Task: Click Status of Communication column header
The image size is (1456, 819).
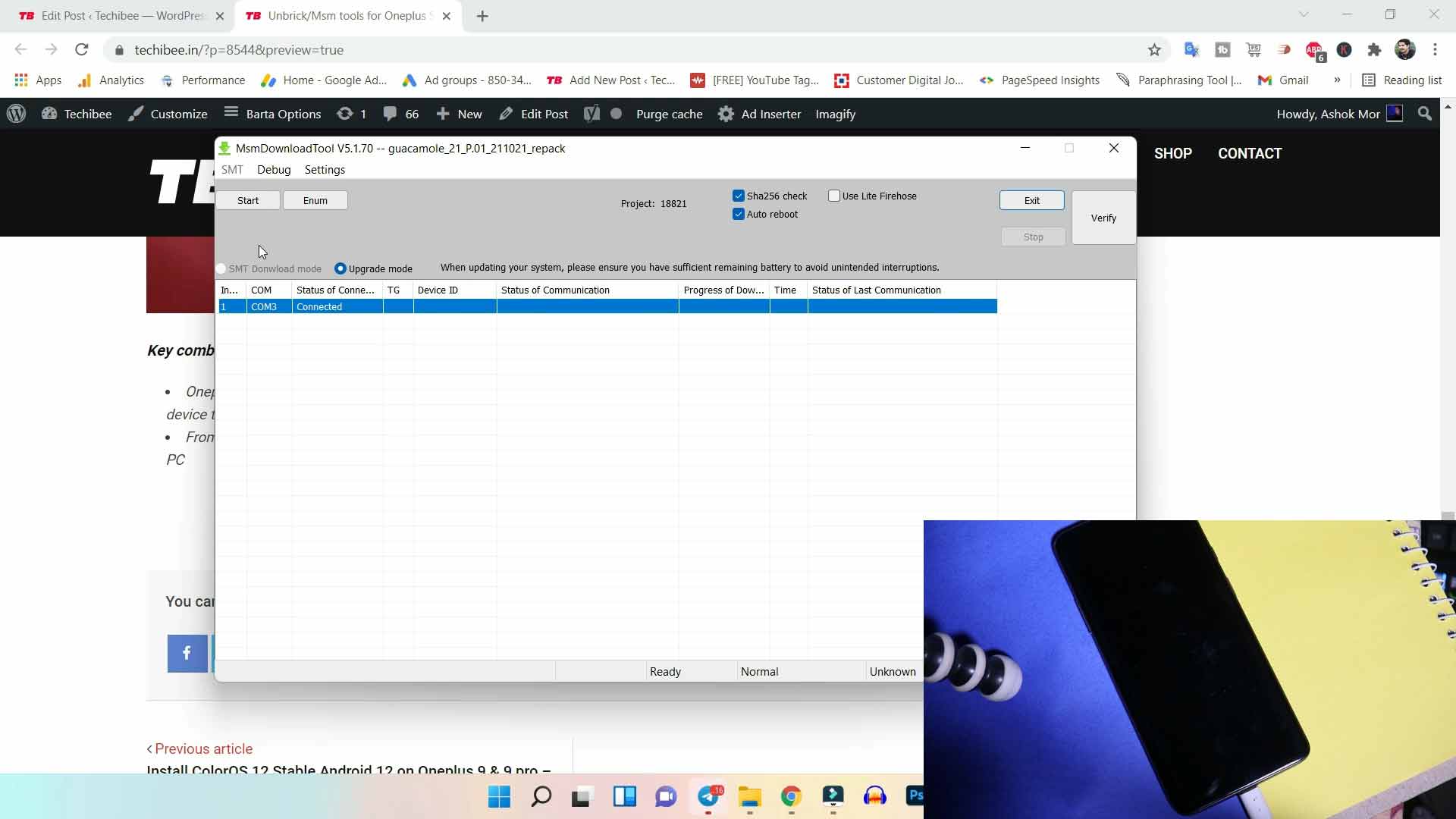Action: 588,290
